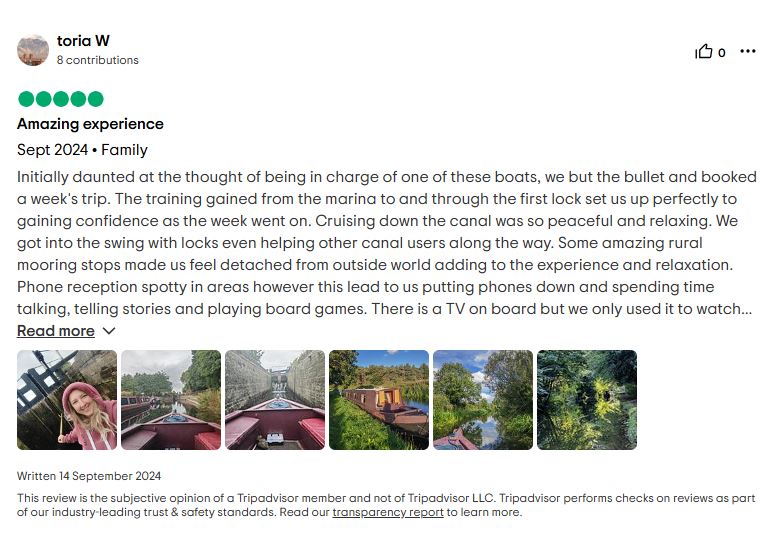Click the 8 contributions text
This screenshot has height=536, width=775.
[97, 60]
